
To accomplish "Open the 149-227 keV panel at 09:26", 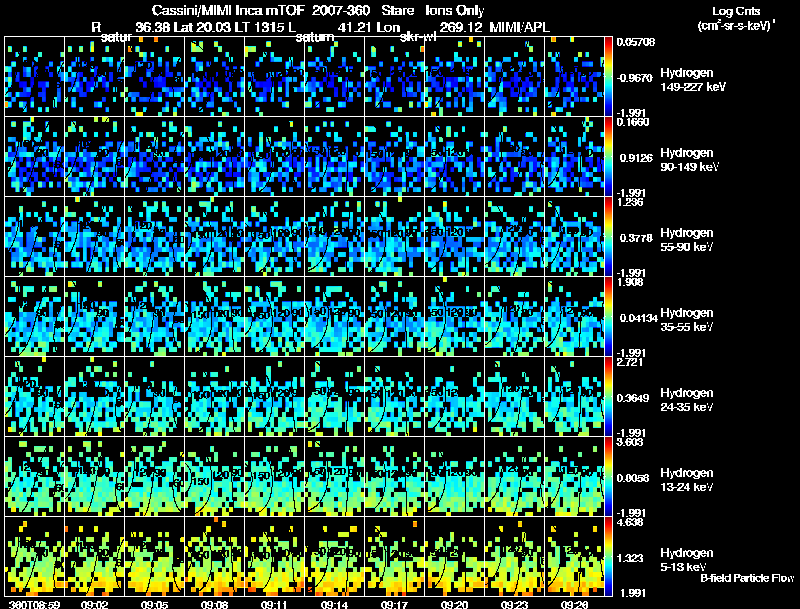I will coord(574,77).
